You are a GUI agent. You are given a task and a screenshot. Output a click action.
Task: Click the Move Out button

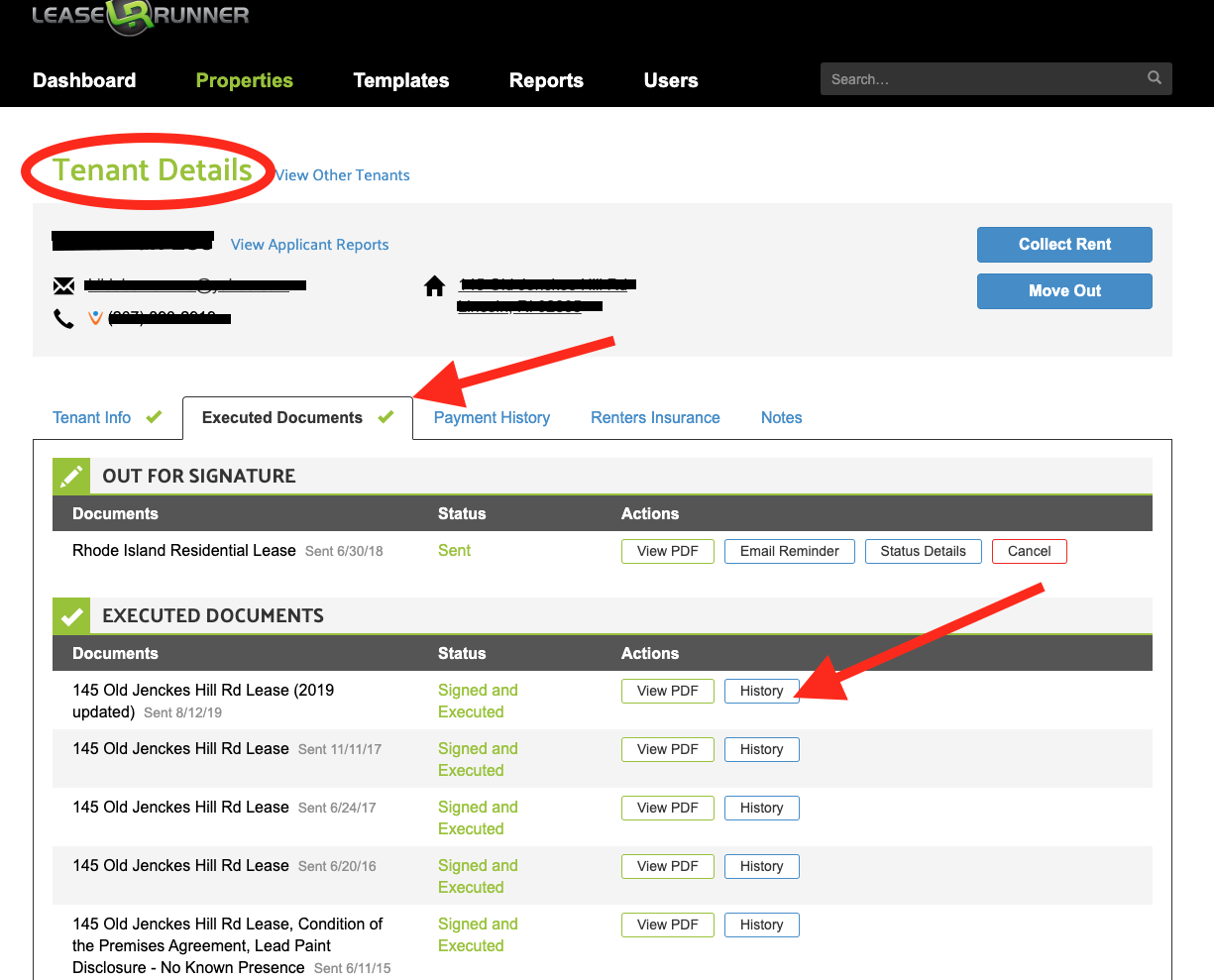click(x=1064, y=291)
